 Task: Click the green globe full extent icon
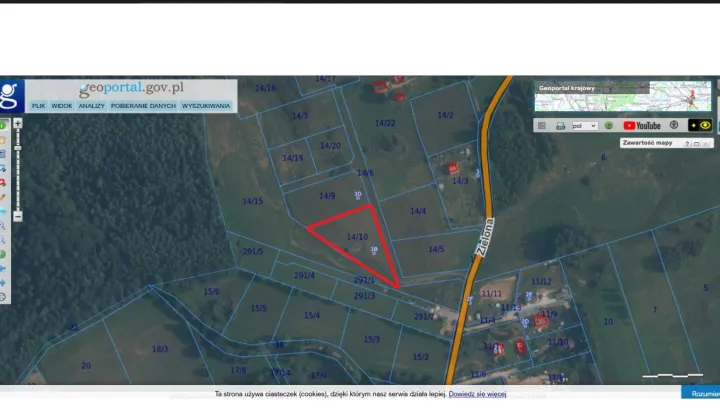[x=2, y=254]
